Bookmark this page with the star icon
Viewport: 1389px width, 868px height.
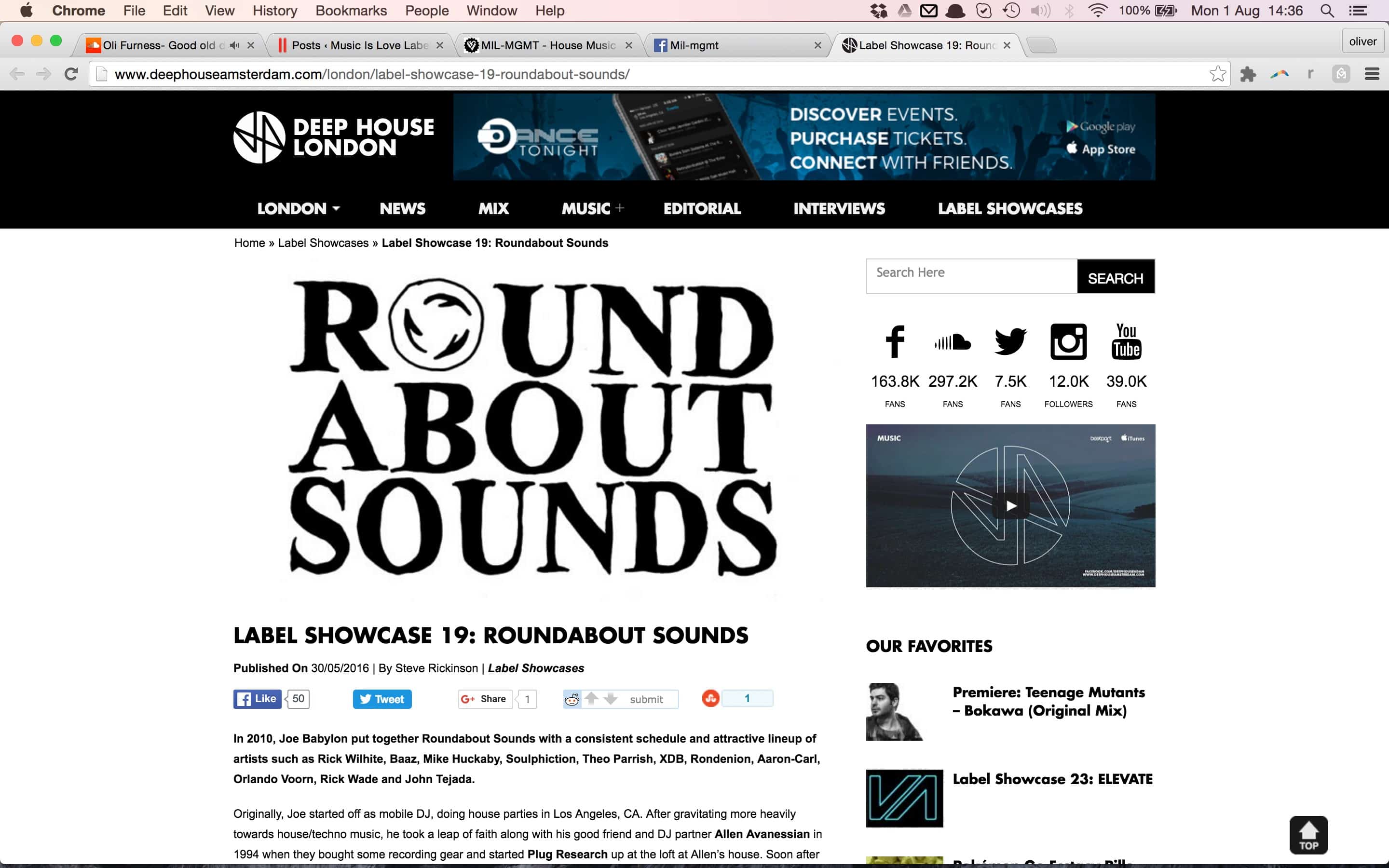click(x=1217, y=74)
